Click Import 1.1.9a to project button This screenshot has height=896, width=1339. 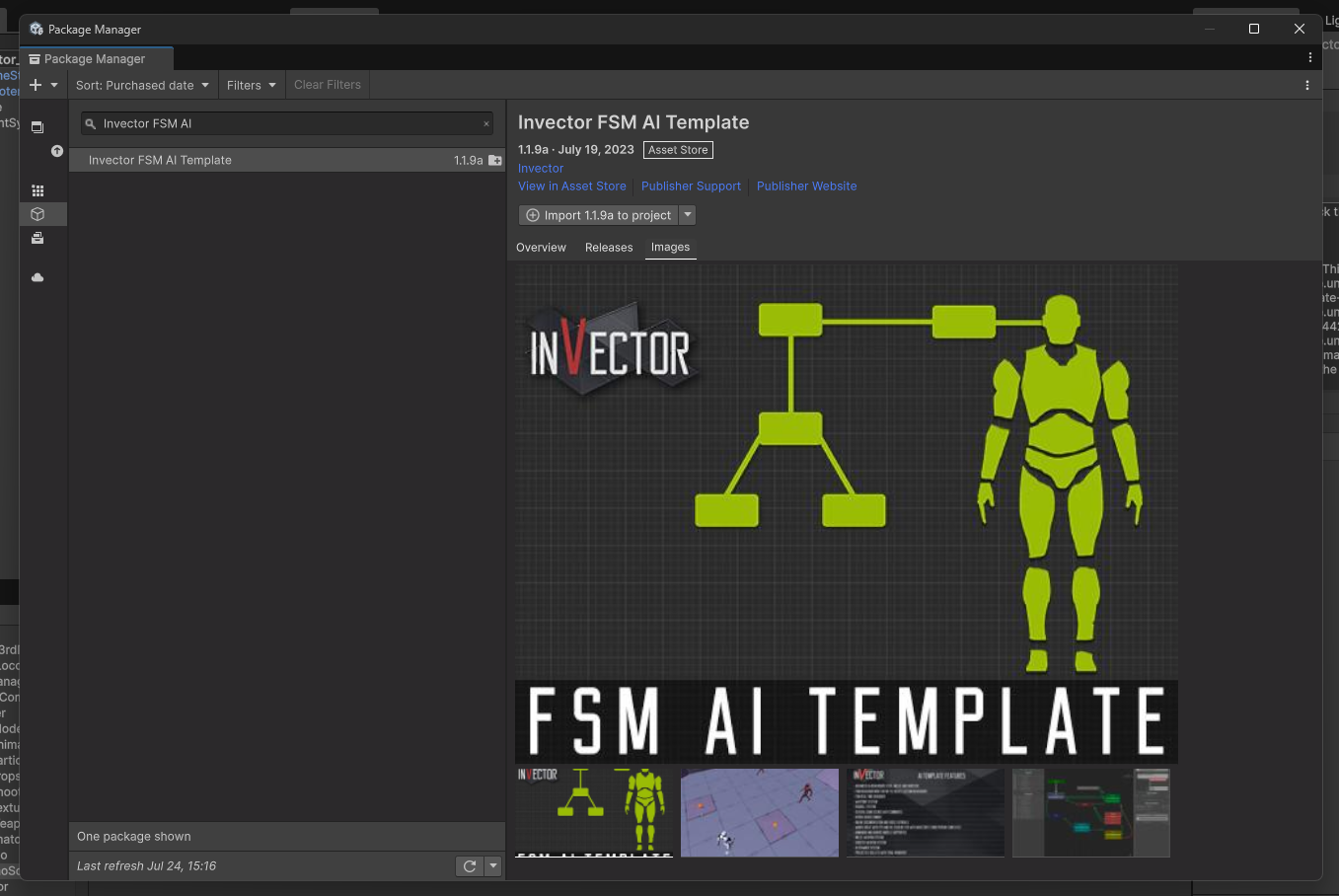(x=599, y=215)
